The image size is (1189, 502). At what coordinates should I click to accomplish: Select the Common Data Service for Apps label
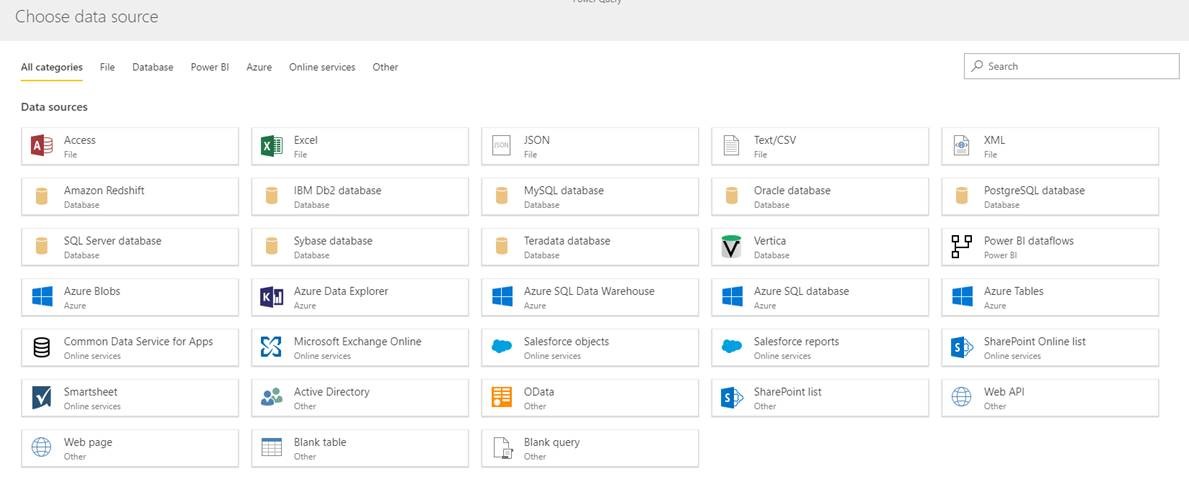pos(138,341)
